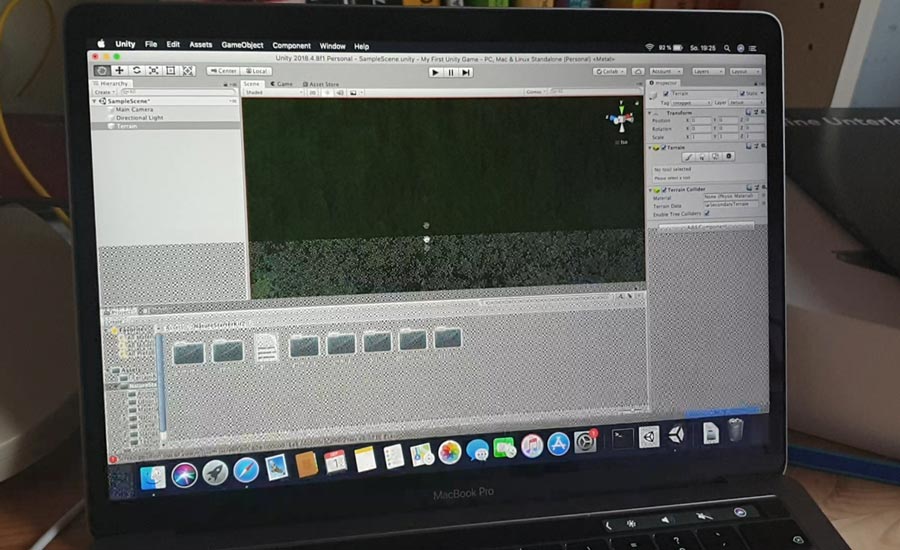Open the Unity menu
This screenshot has width=900, height=550.
pos(125,44)
